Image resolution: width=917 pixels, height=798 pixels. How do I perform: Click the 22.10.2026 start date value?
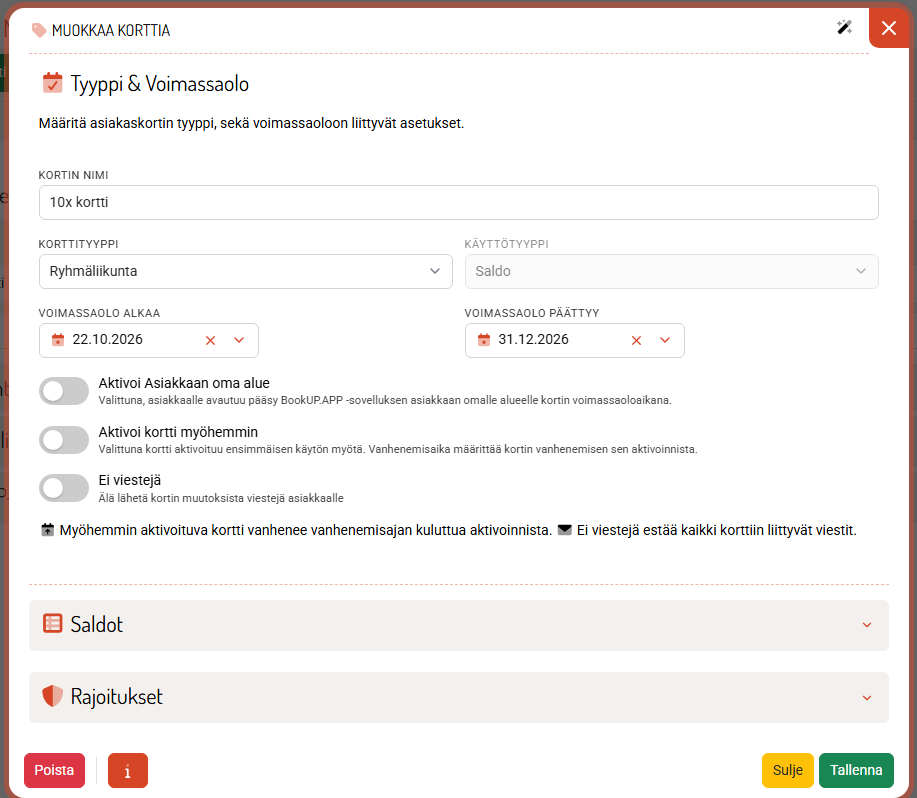tap(108, 340)
